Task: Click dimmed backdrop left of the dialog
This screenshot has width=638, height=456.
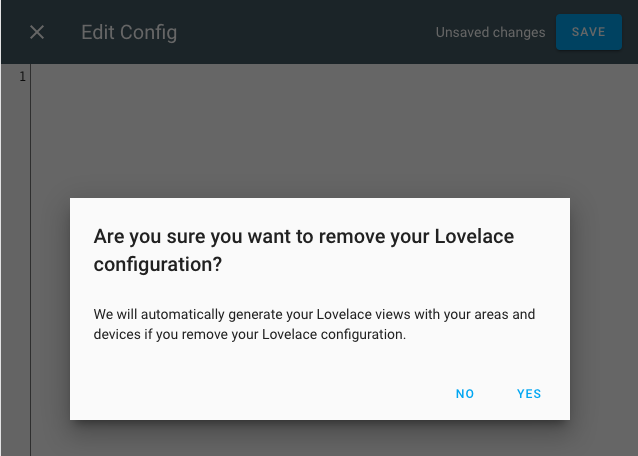Action: pyautogui.click(x=50, y=300)
